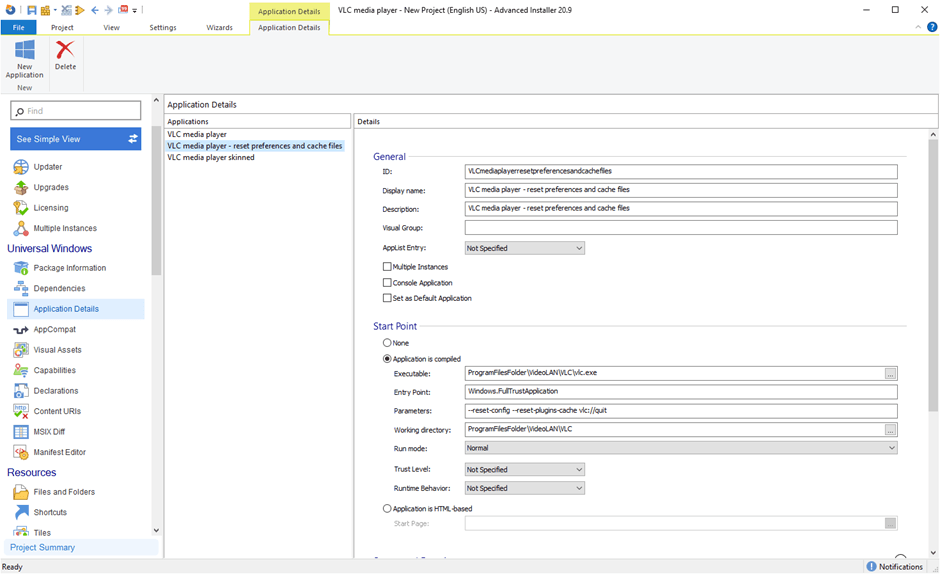Open the Wizards ribbon tab
The image size is (940, 574).
coord(219,27)
